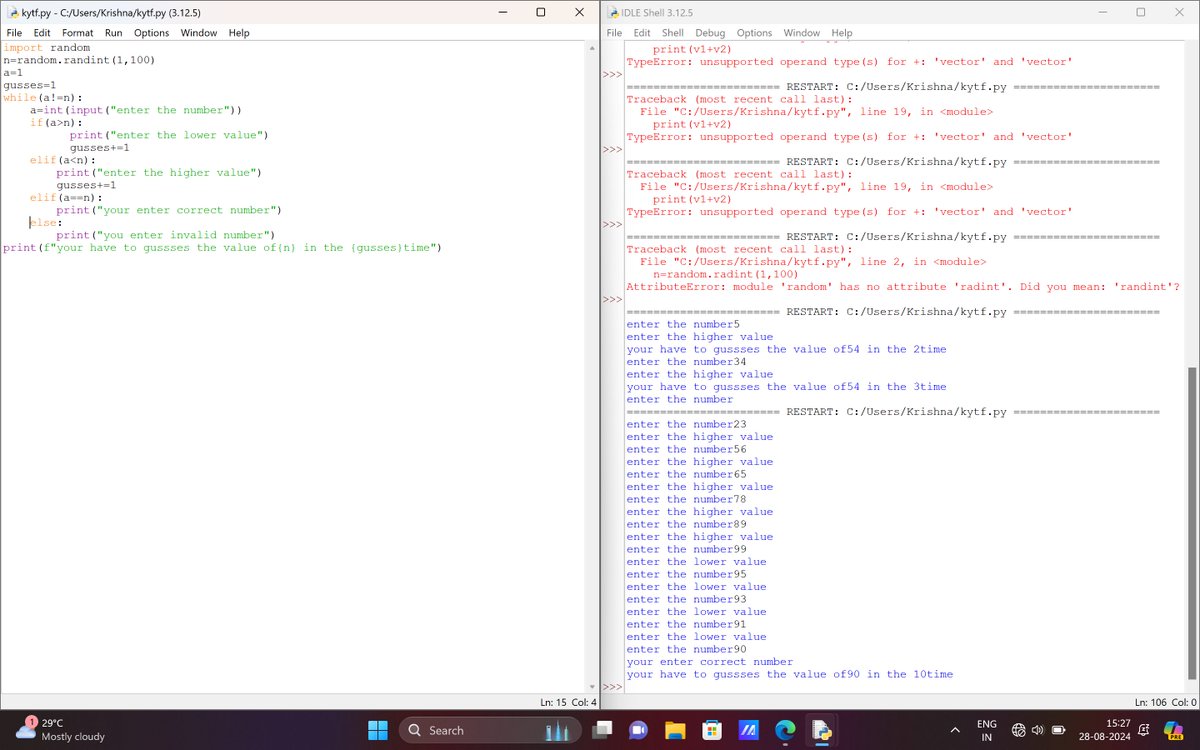This screenshot has width=1200, height=750.
Task: Open the Run menu in kytf.py editor
Action: click(x=112, y=32)
